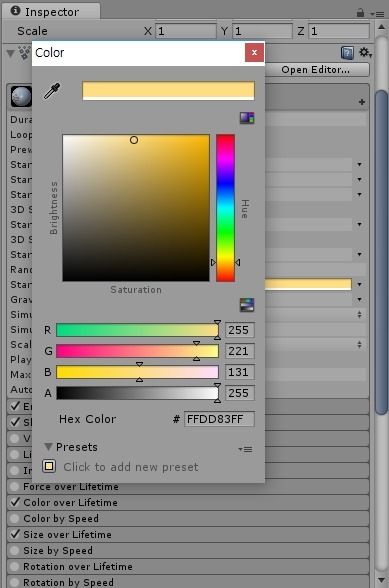Open the Inspector panel options menu
Image resolution: width=389 pixels, height=588 pixels.
pos(377,14)
